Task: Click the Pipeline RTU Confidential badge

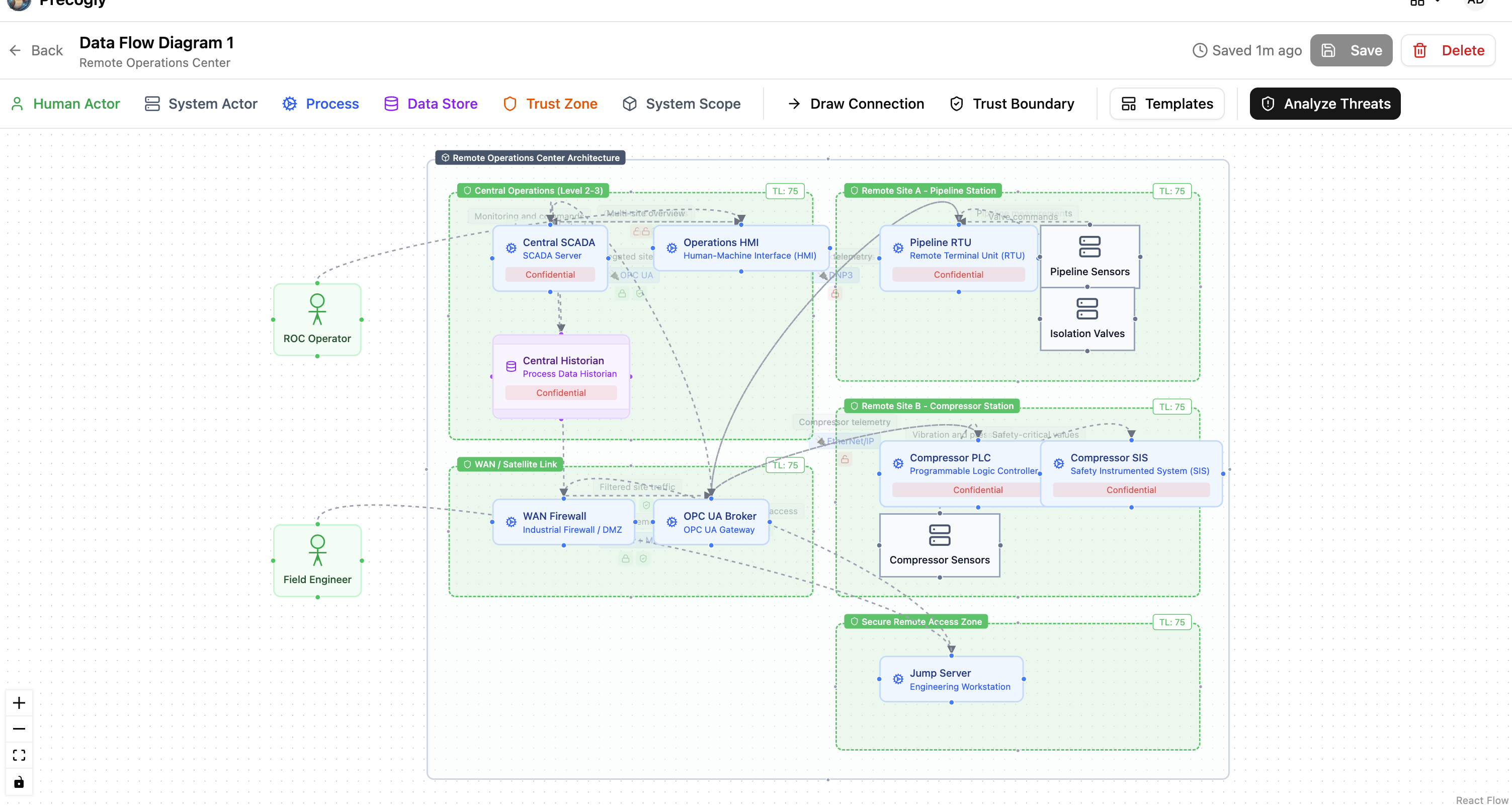Action: (x=959, y=275)
